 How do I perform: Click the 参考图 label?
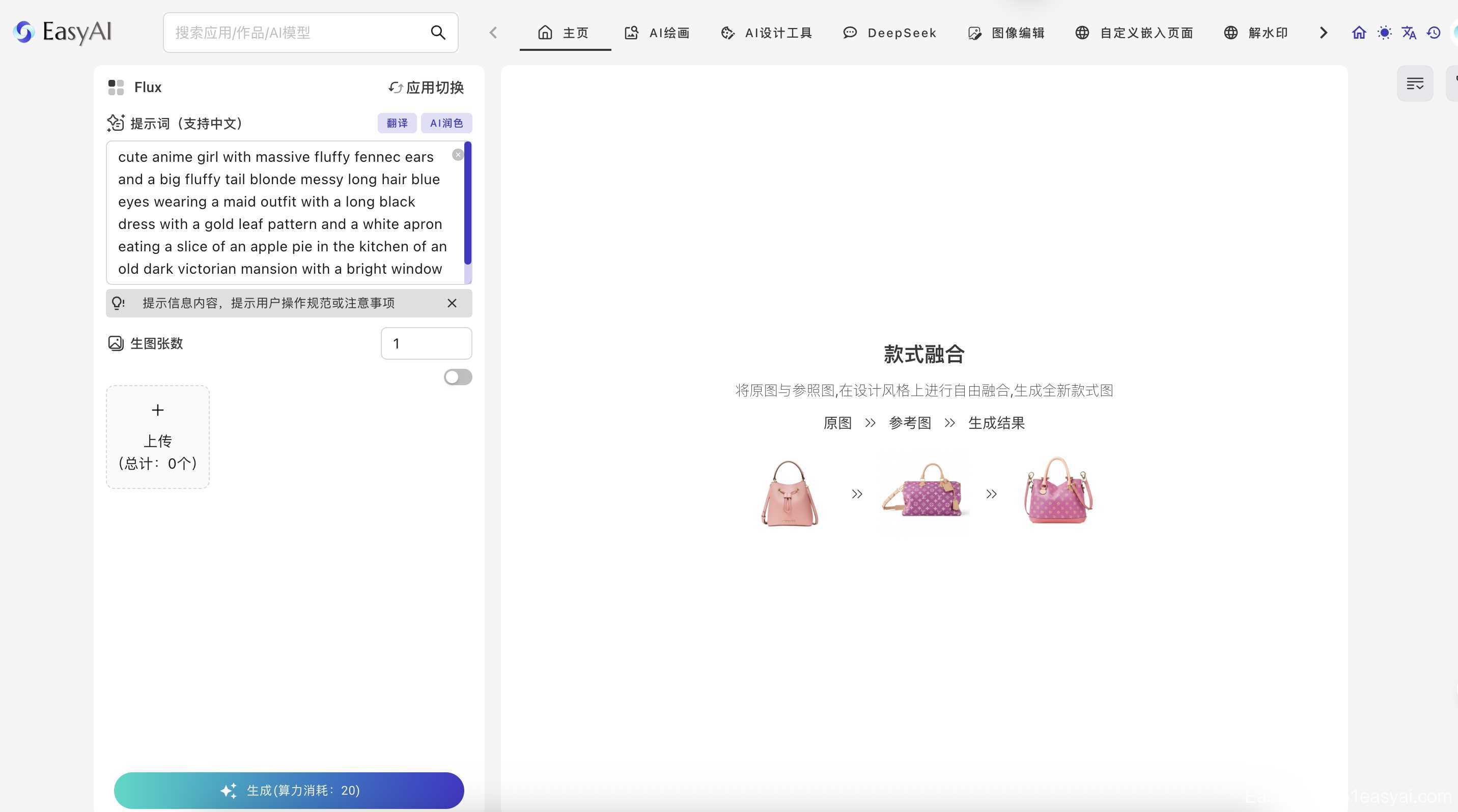point(910,423)
